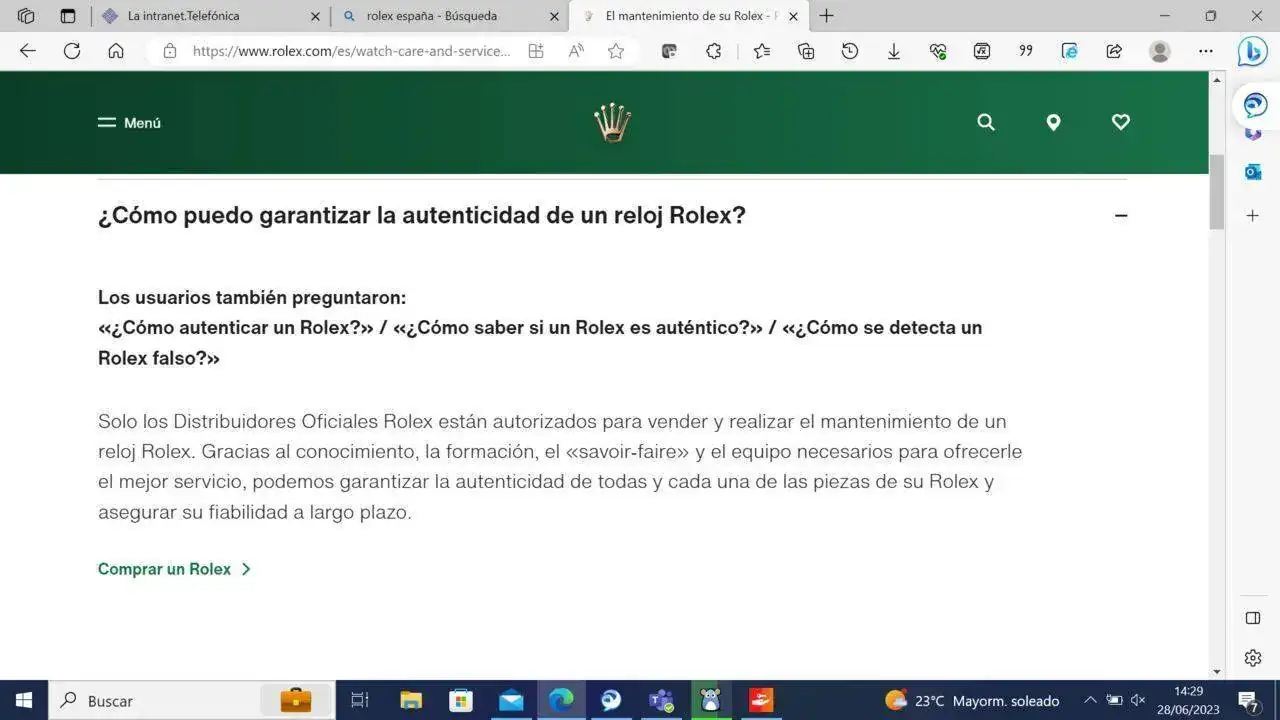Viewport: 1280px width, 720px height.
Task: Open the workspaces icon in Edge title bar
Action: [26, 16]
